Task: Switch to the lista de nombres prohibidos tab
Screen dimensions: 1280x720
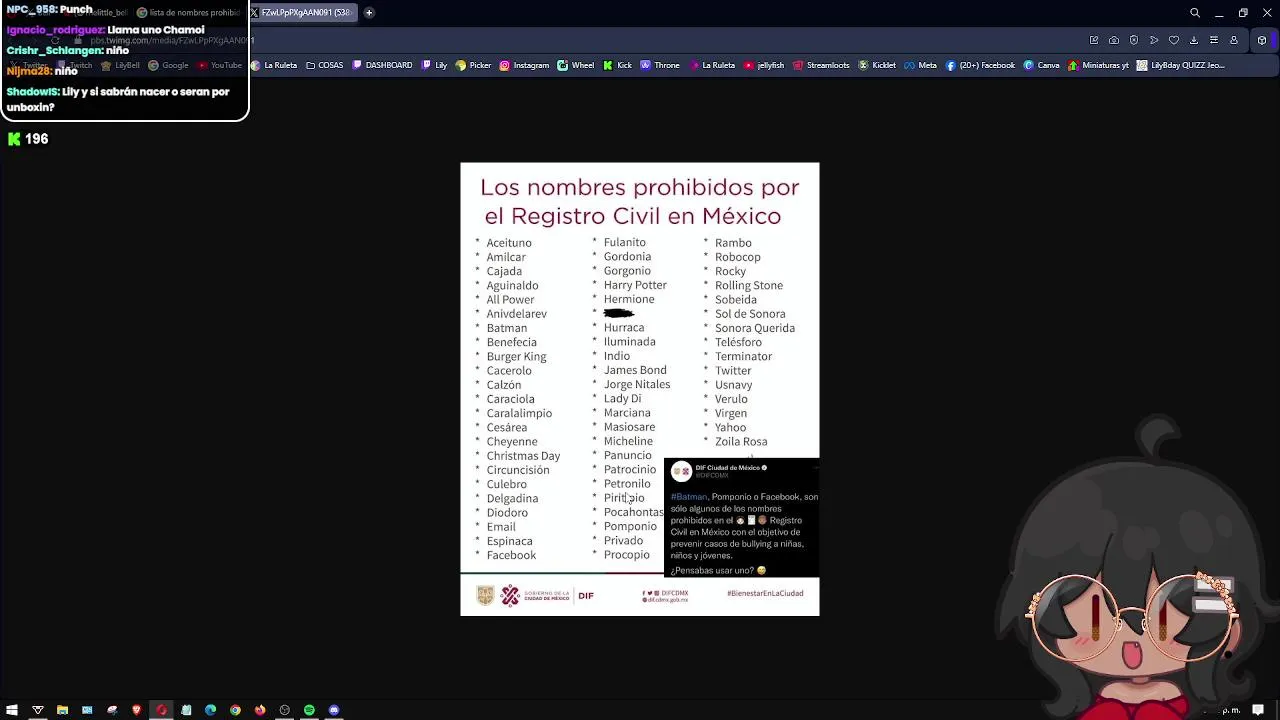Action: (188, 13)
